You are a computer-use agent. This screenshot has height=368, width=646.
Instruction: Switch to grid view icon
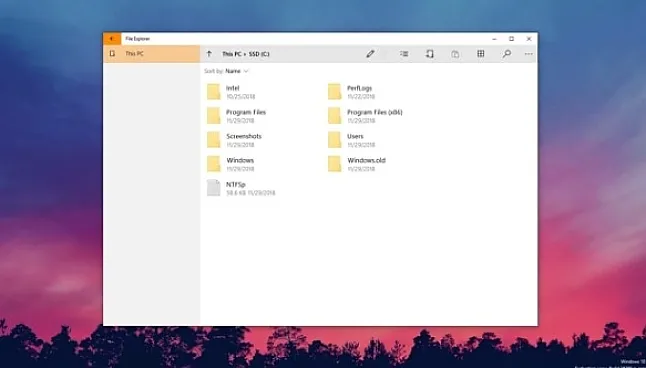pos(481,54)
